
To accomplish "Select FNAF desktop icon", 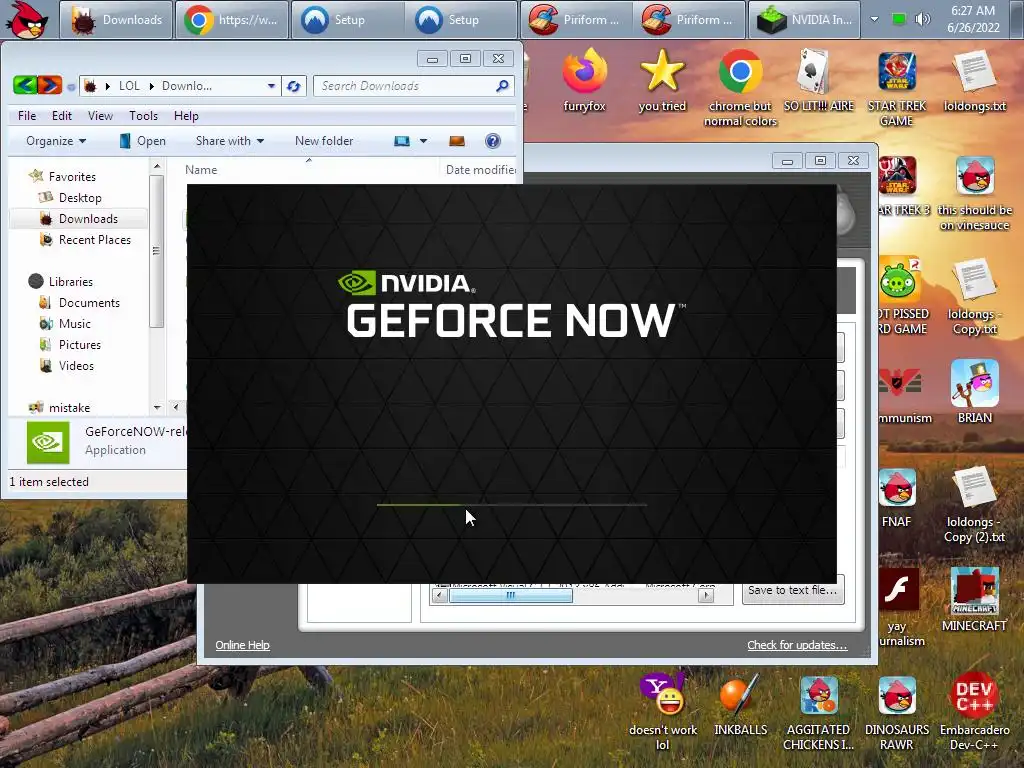I will [897, 498].
